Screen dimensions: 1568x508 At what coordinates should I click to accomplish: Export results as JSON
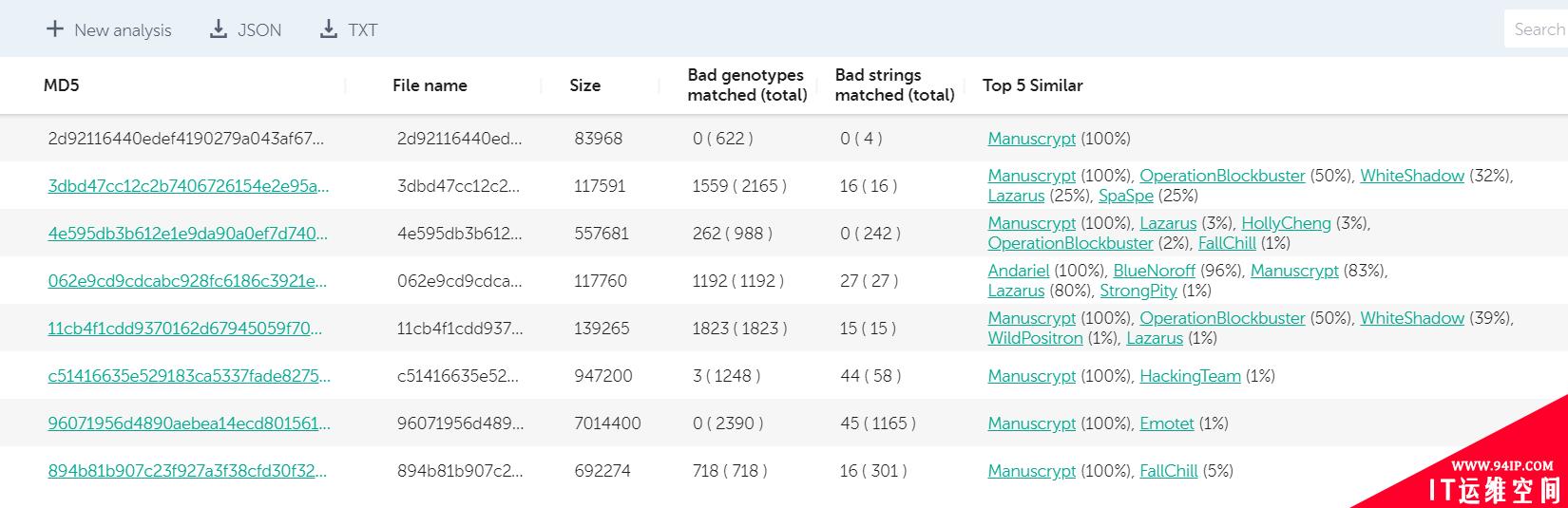pos(246,29)
